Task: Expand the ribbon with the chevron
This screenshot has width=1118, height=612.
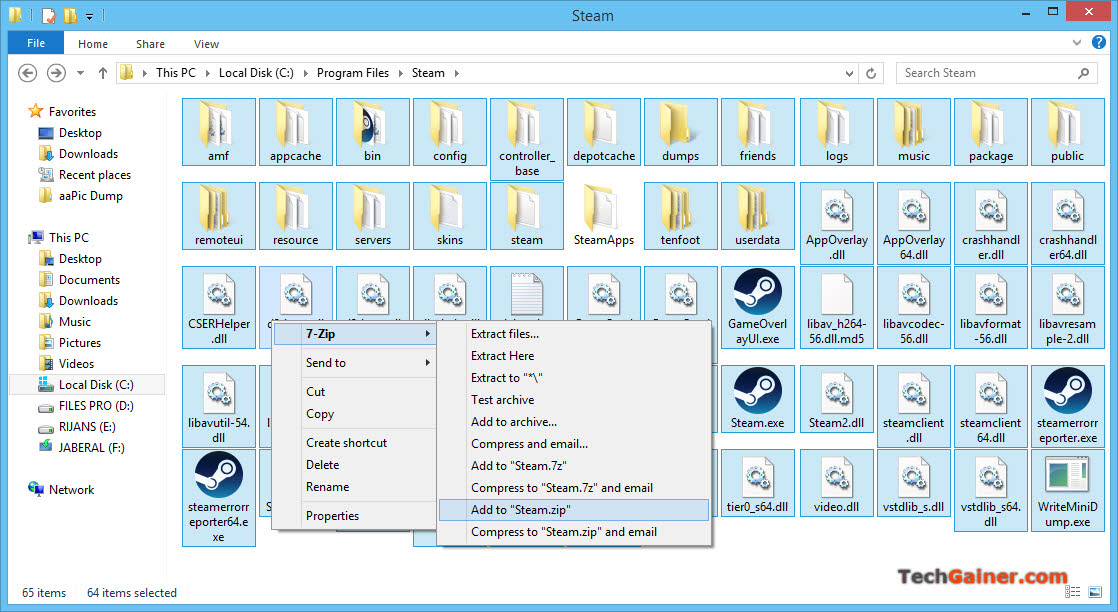Action: [x=1077, y=44]
